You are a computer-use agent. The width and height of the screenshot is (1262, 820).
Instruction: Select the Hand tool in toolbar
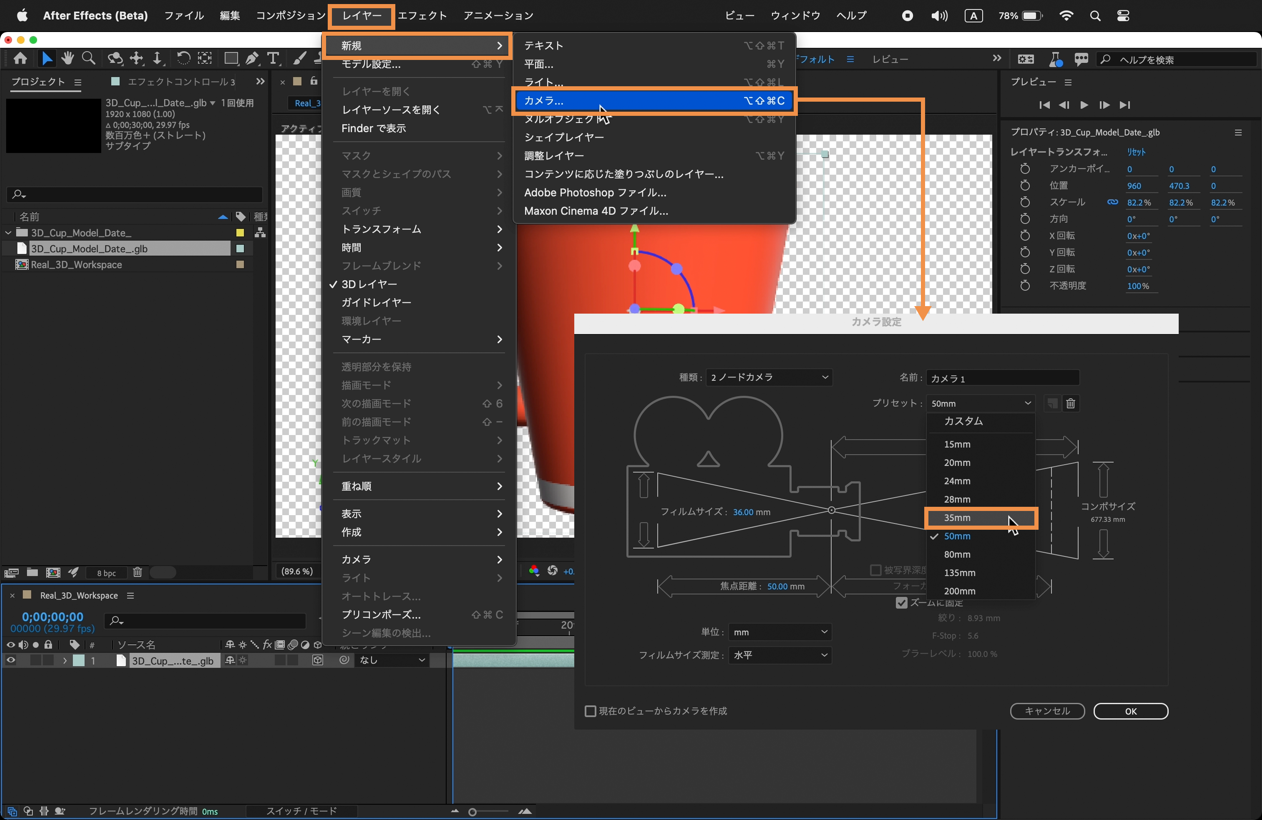pos(67,59)
